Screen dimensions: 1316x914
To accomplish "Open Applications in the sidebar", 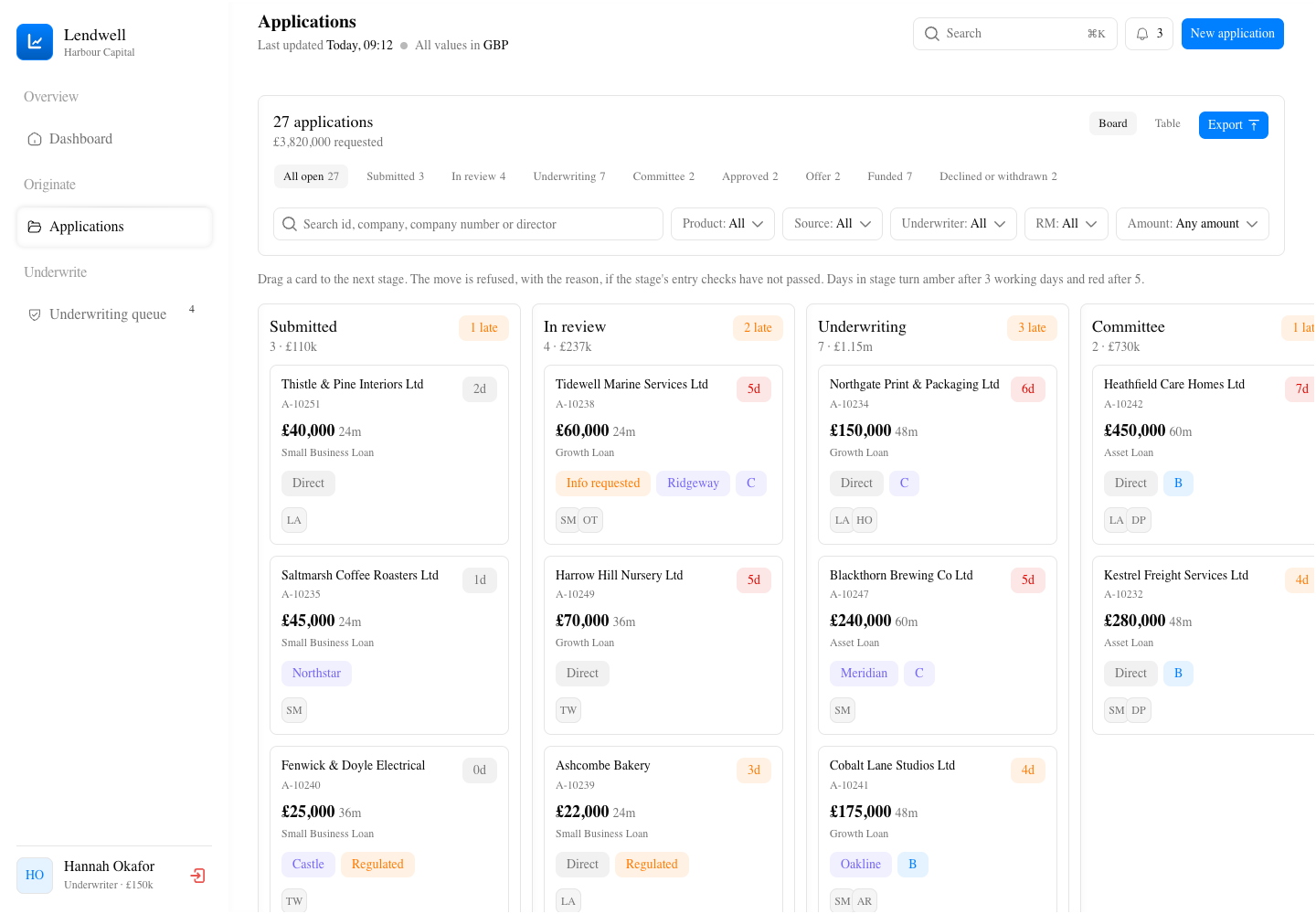I will (114, 227).
